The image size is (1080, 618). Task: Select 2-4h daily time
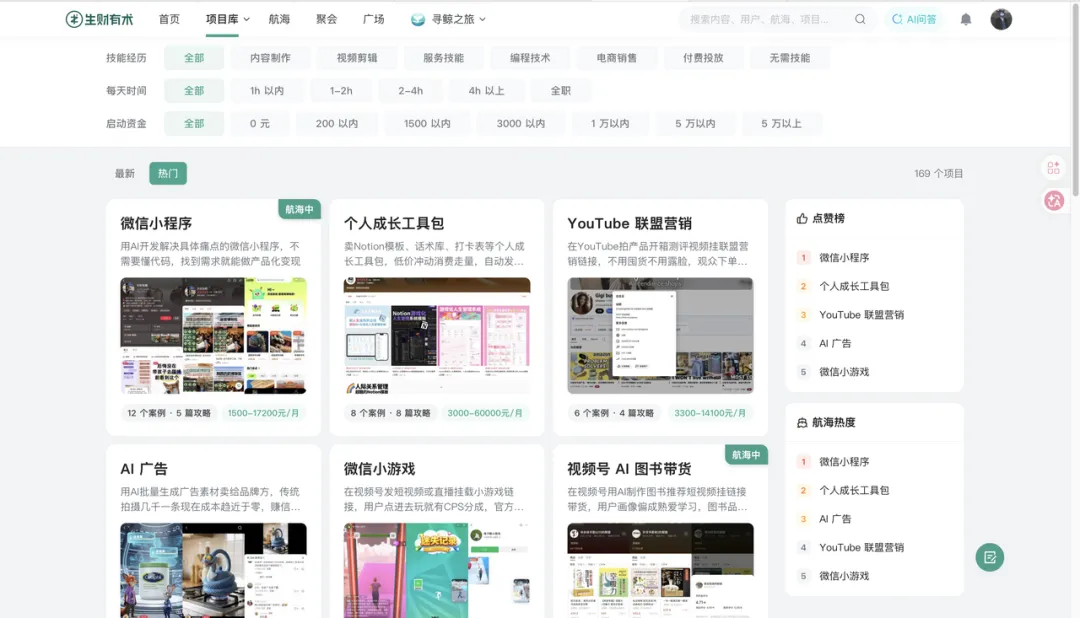pyautogui.click(x=411, y=90)
